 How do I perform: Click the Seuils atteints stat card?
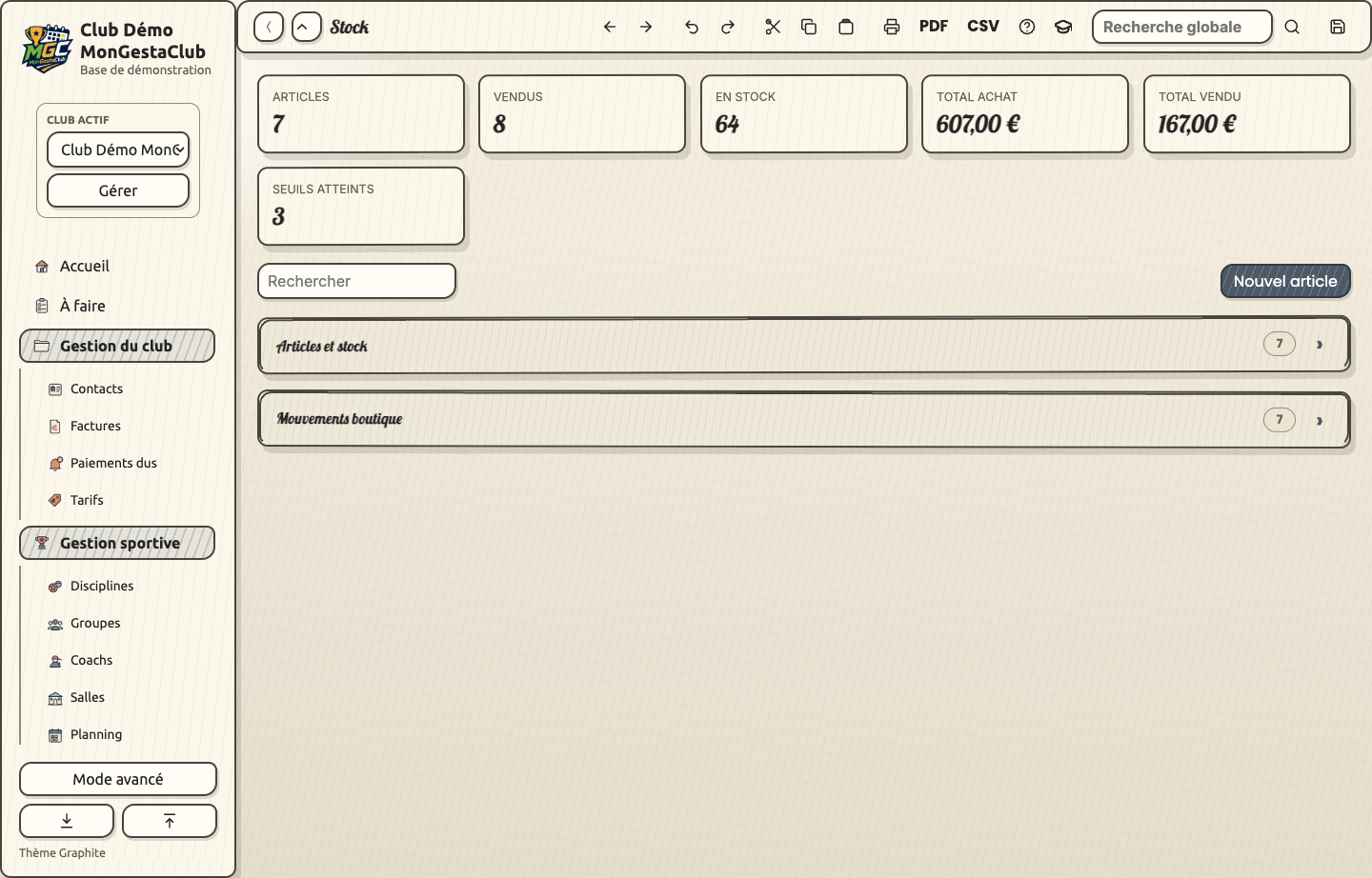coord(361,206)
